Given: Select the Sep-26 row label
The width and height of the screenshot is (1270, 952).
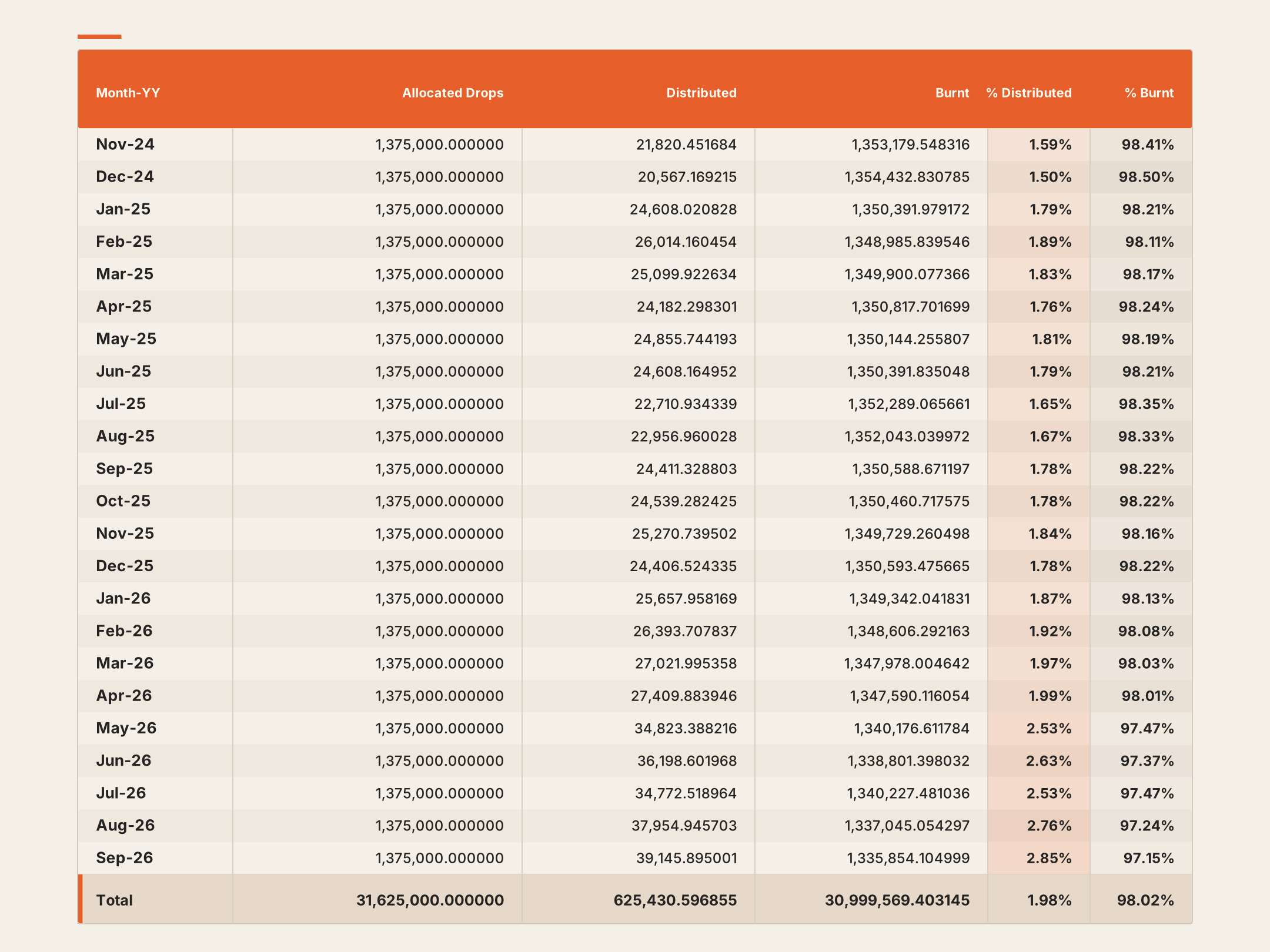Looking at the screenshot, I should pos(124,858).
